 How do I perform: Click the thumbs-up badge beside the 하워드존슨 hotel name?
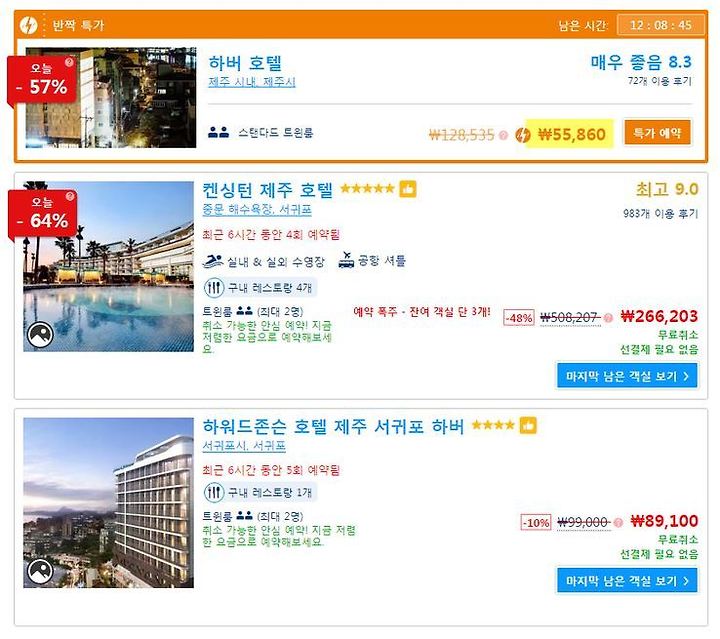click(x=528, y=426)
